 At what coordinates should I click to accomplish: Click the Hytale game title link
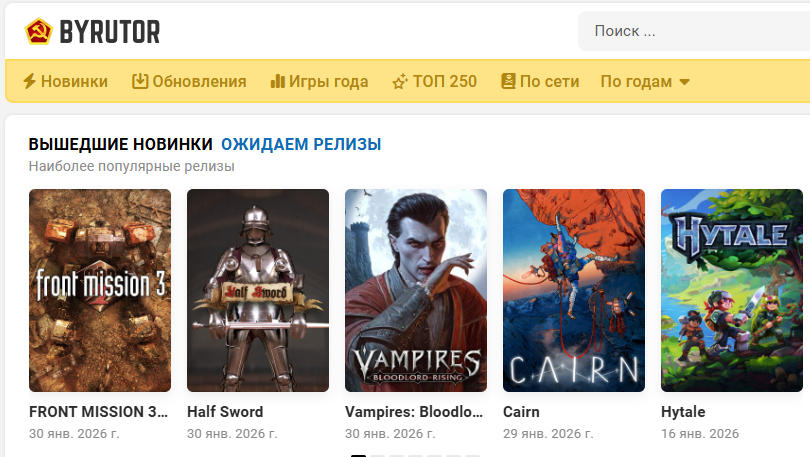683,412
